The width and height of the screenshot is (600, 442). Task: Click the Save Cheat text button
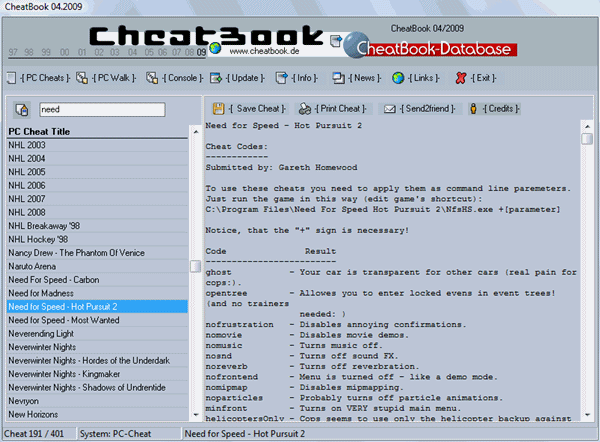pyautogui.click(x=257, y=109)
